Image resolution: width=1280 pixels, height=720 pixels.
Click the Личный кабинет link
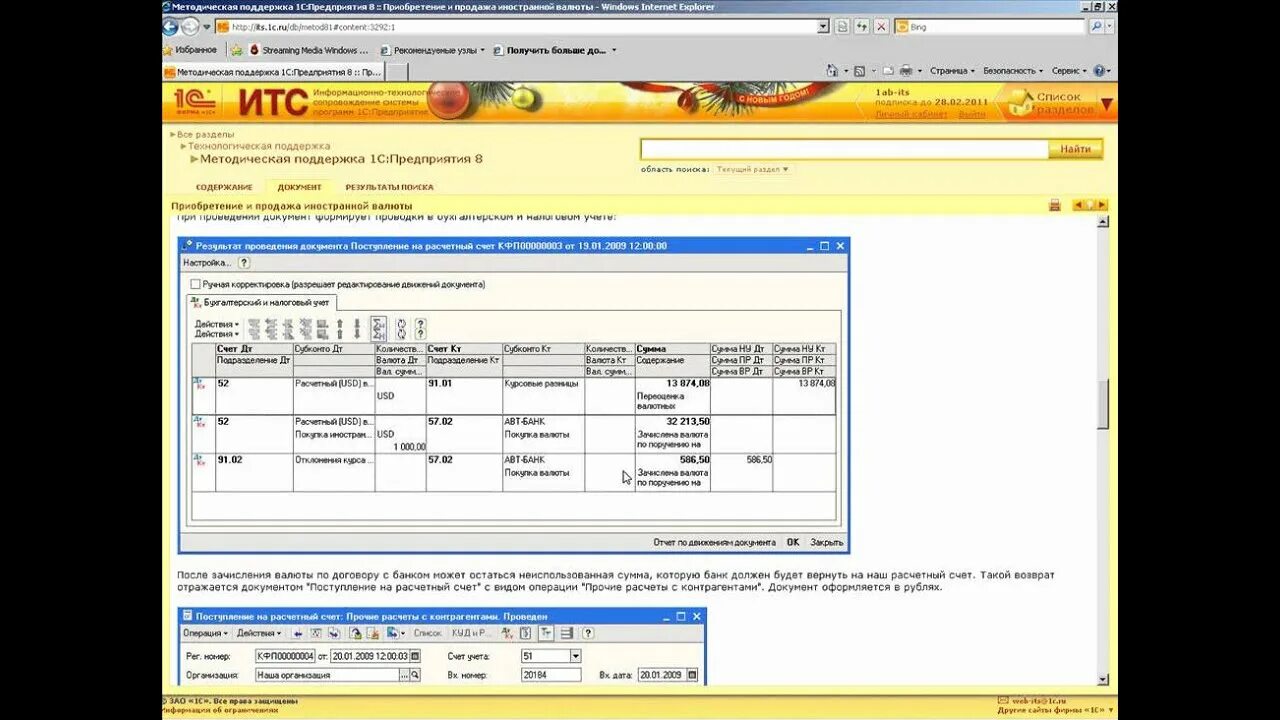(x=911, y=114)
